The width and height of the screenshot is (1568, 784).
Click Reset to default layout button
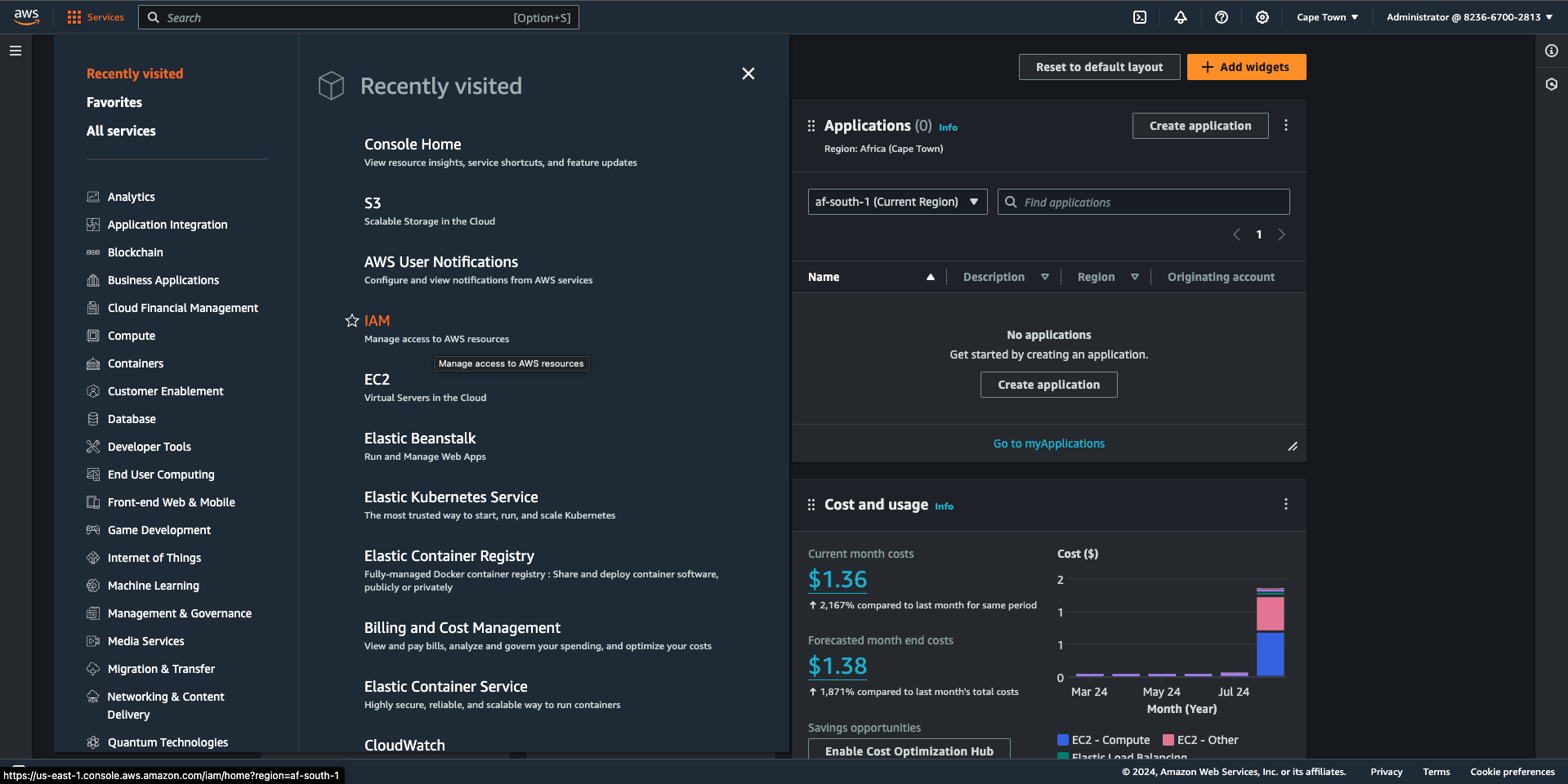pyautogui.click(x=1099, y=67)
